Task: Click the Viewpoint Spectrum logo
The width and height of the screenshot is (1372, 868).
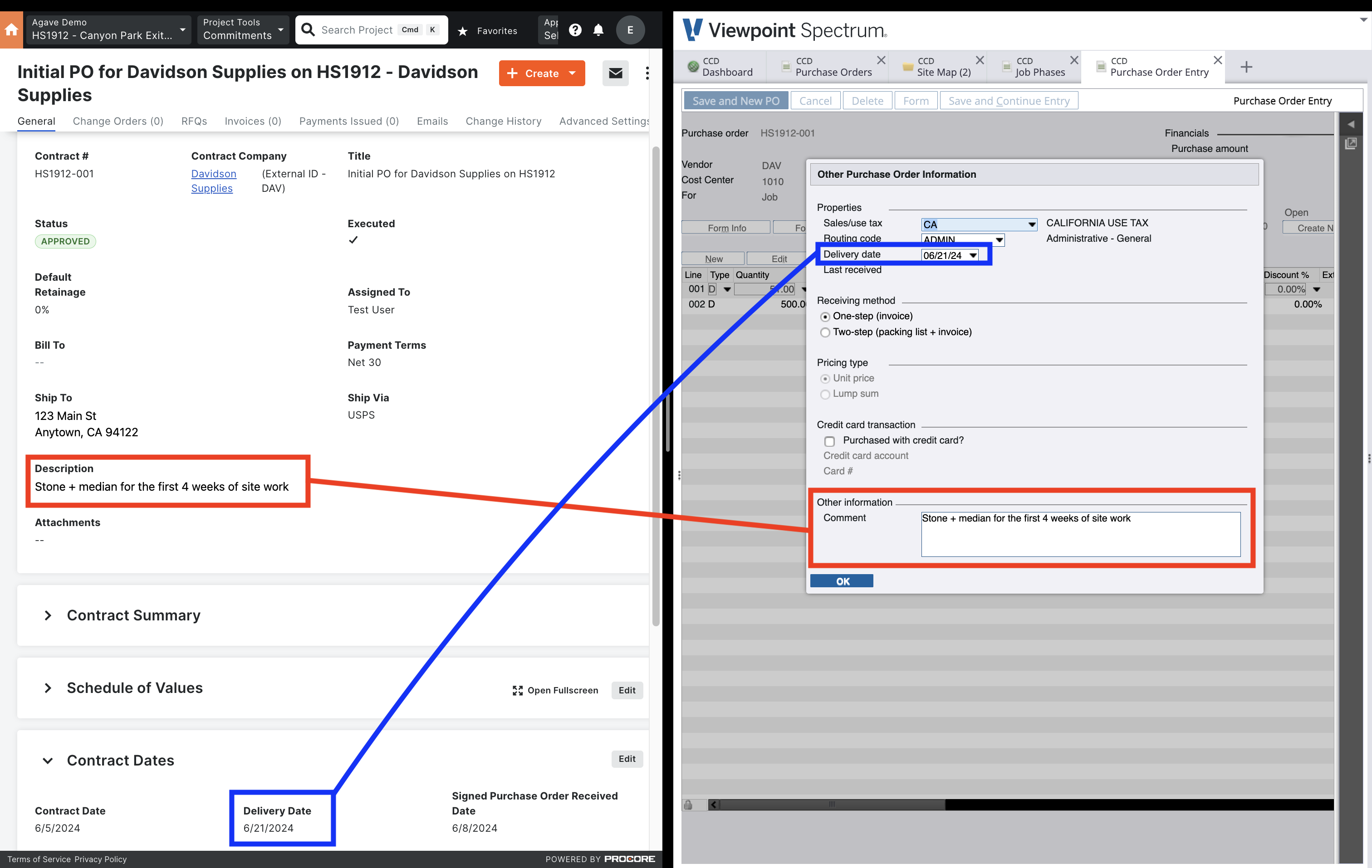Action: (x=784, y=29)
